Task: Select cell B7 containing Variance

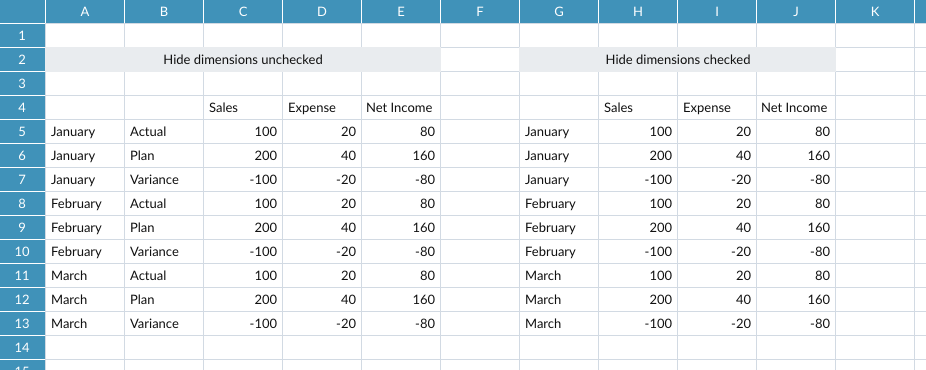Action: click(x=164, y=179)
